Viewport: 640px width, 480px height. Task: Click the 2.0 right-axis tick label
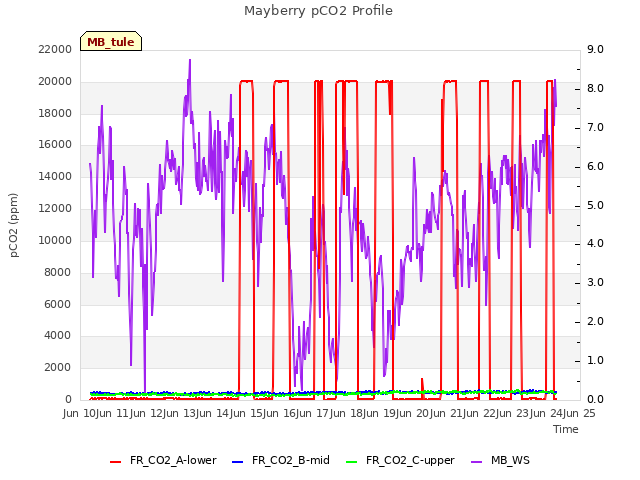click(x=595, y=322)
